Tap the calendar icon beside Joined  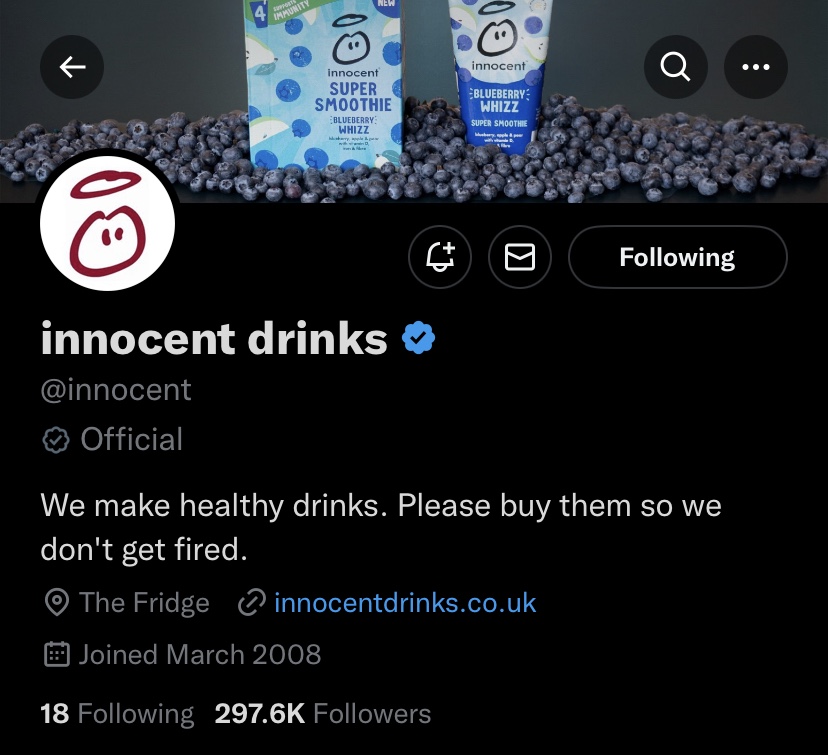(x=57, y=655)
